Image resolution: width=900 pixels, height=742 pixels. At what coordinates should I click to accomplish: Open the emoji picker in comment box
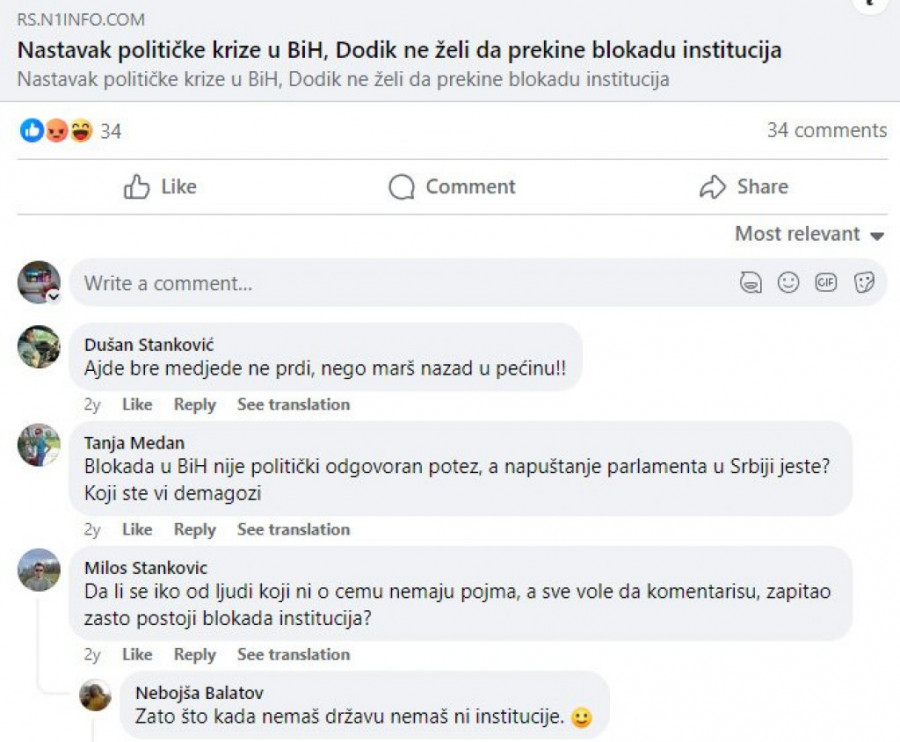pos(789,283)
